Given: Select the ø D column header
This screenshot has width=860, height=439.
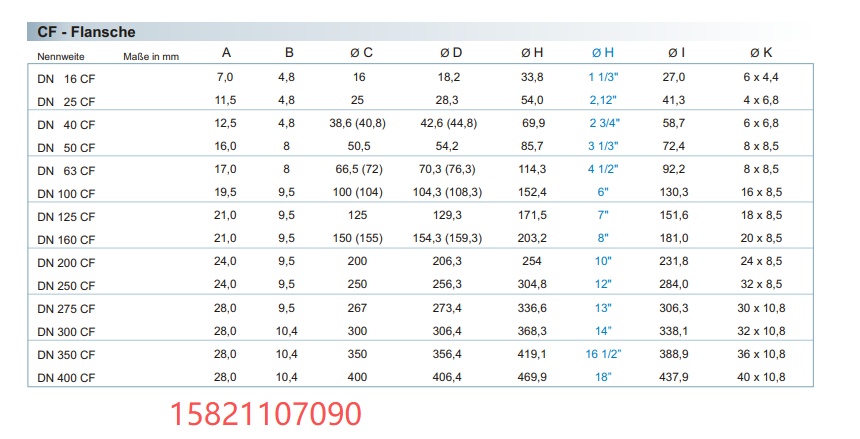Looking at the screenshot, I should pyautogui.click(x=451, y=54).
